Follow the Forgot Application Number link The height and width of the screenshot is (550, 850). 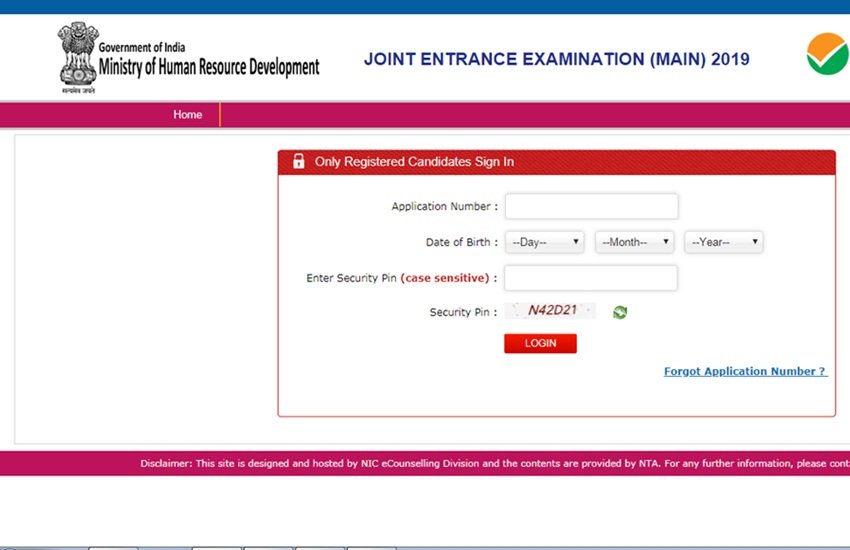click(745, 371)
